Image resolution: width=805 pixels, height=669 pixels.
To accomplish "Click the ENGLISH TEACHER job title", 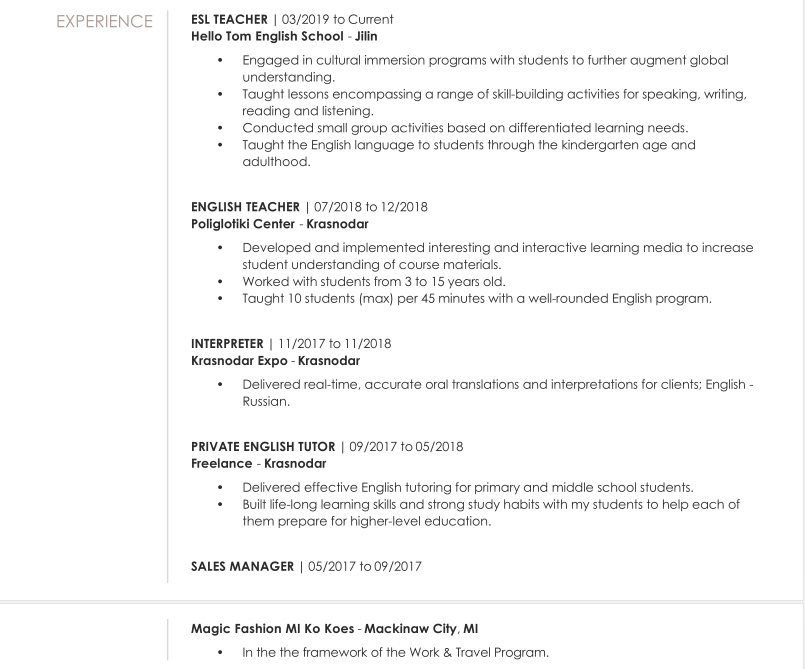I will [x=245, y=207].
